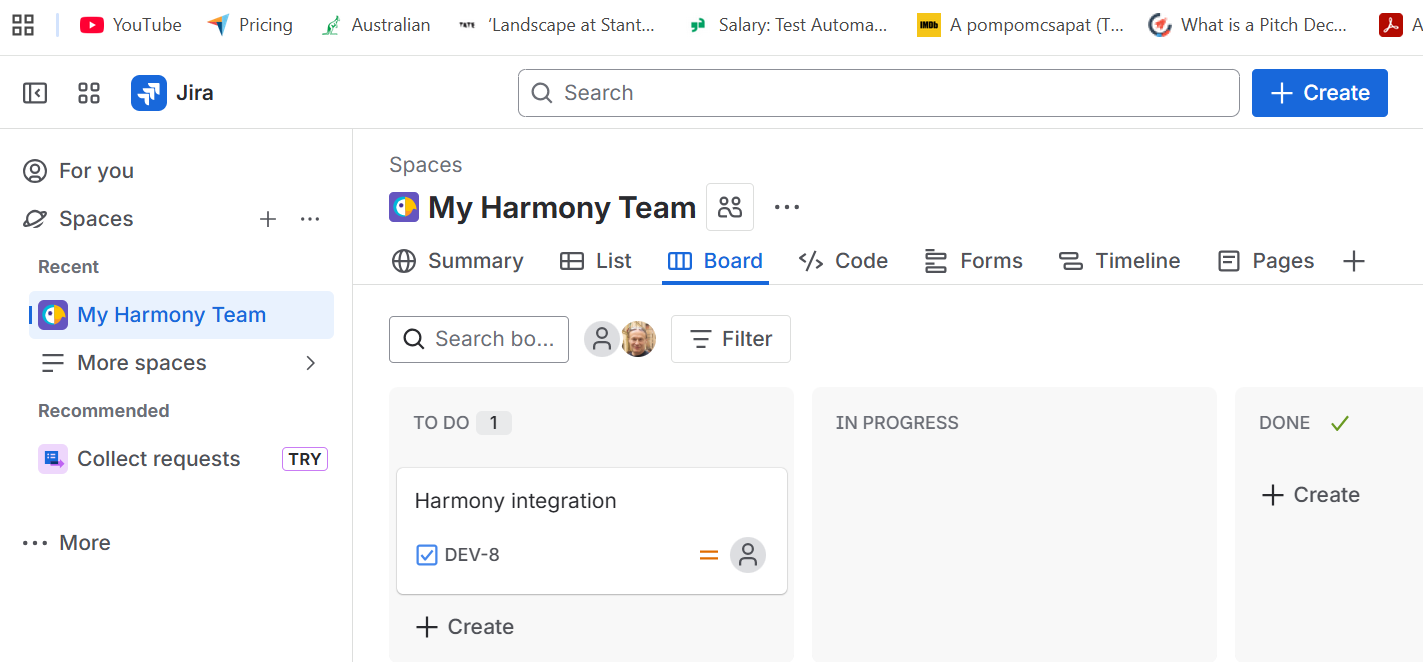Expand the More section in the sidebar
The image size is (1423, 662).
(67, 543)
